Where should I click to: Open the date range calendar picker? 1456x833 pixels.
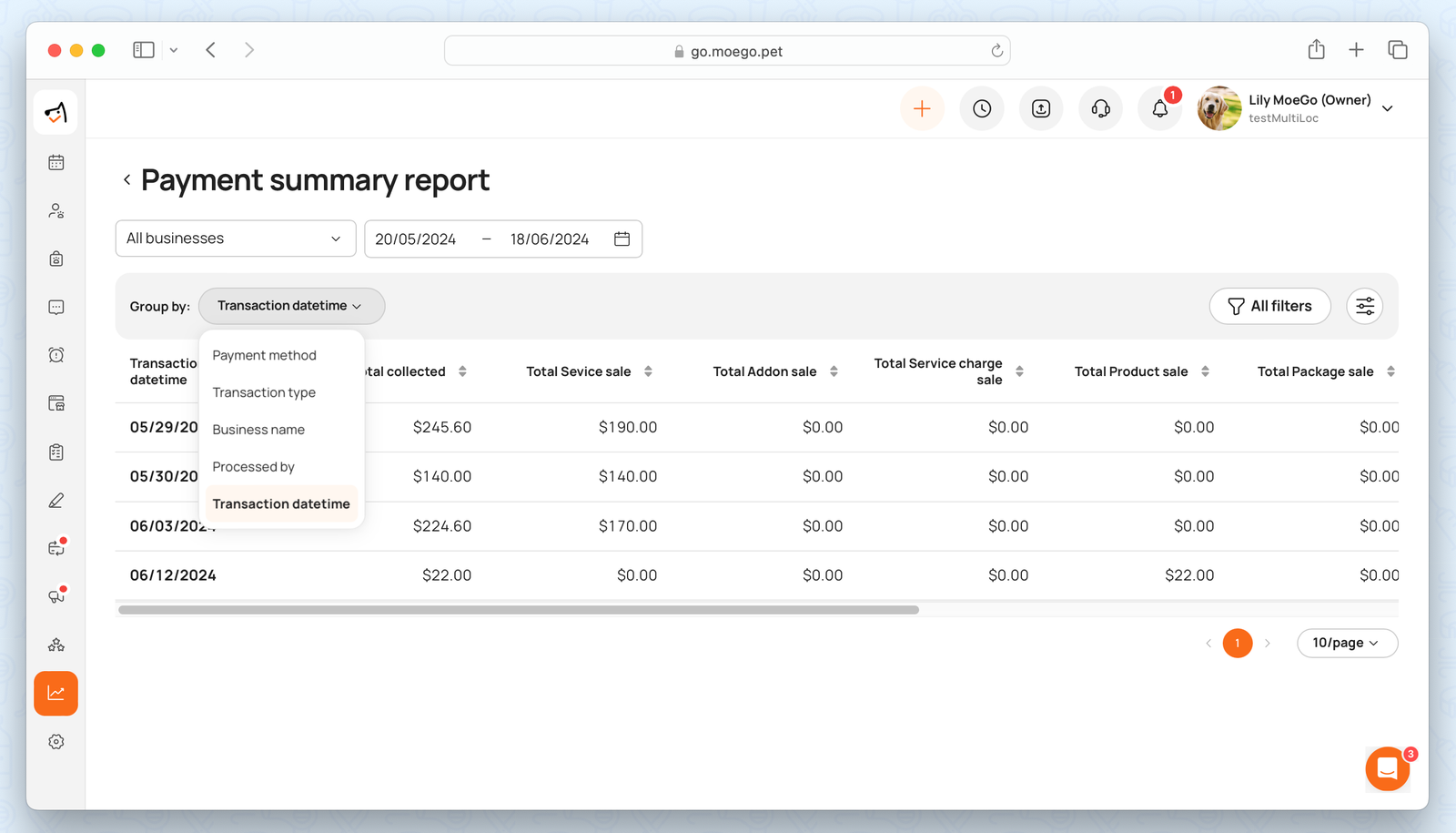tap(622, 239)
